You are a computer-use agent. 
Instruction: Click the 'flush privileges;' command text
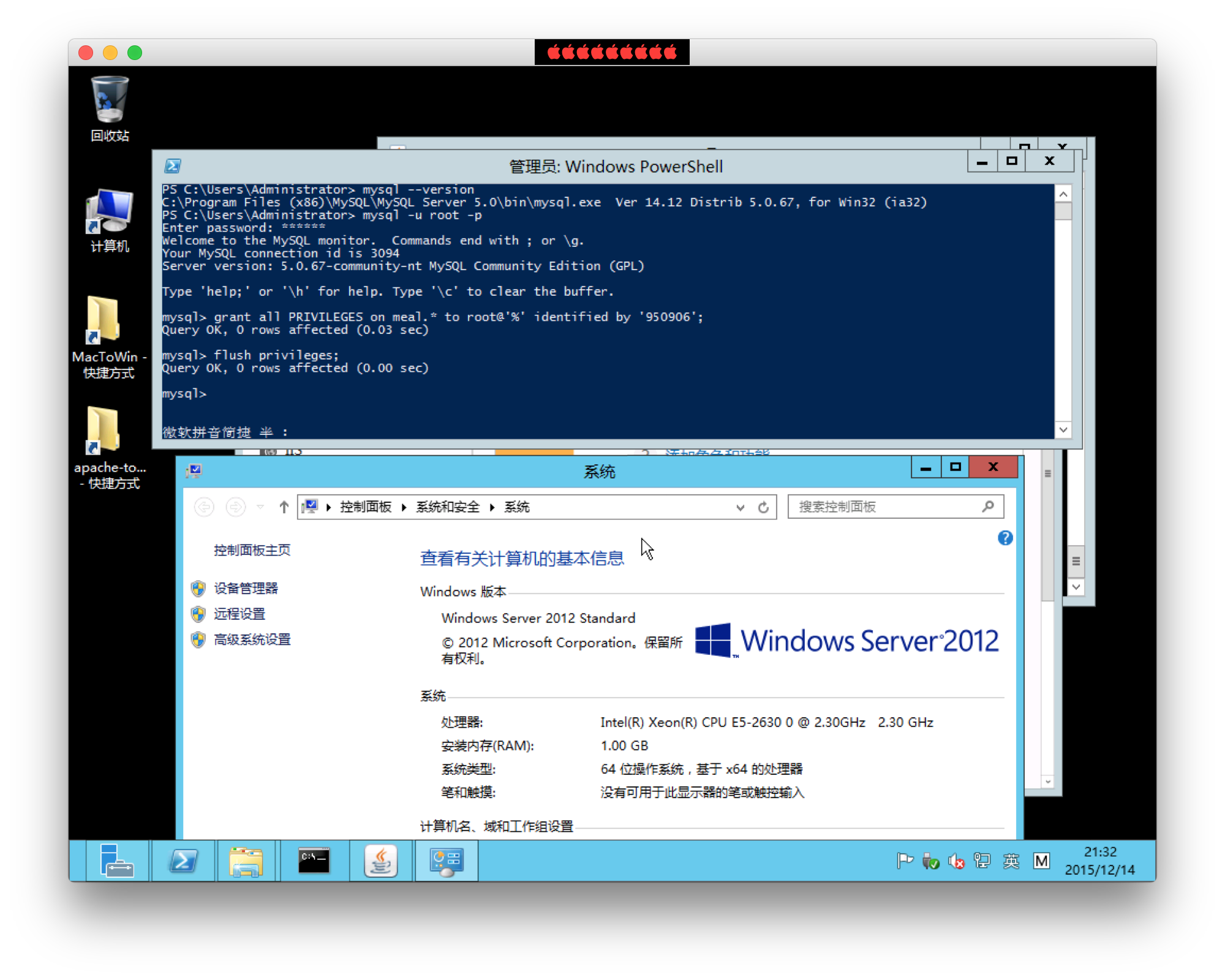point(276,355)
